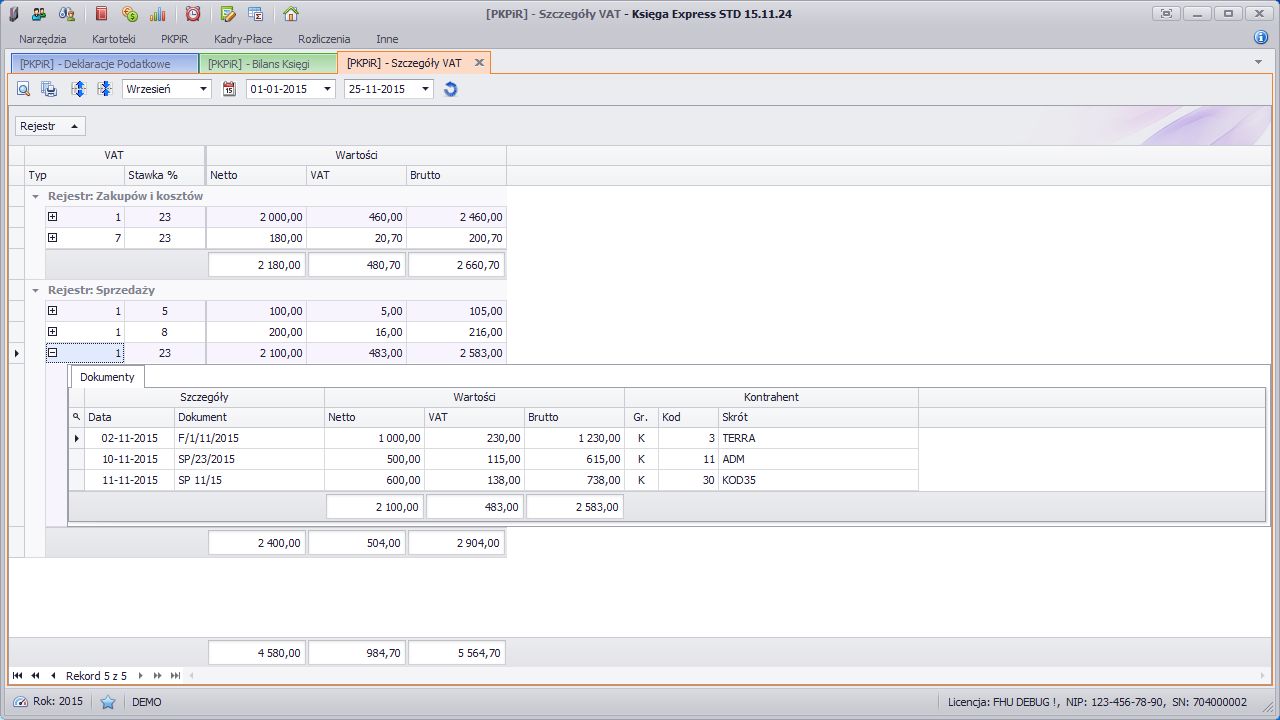1280x720 pixels.
Task: Sort by Brutto column header in main grid
Action: tap(457, 175)
